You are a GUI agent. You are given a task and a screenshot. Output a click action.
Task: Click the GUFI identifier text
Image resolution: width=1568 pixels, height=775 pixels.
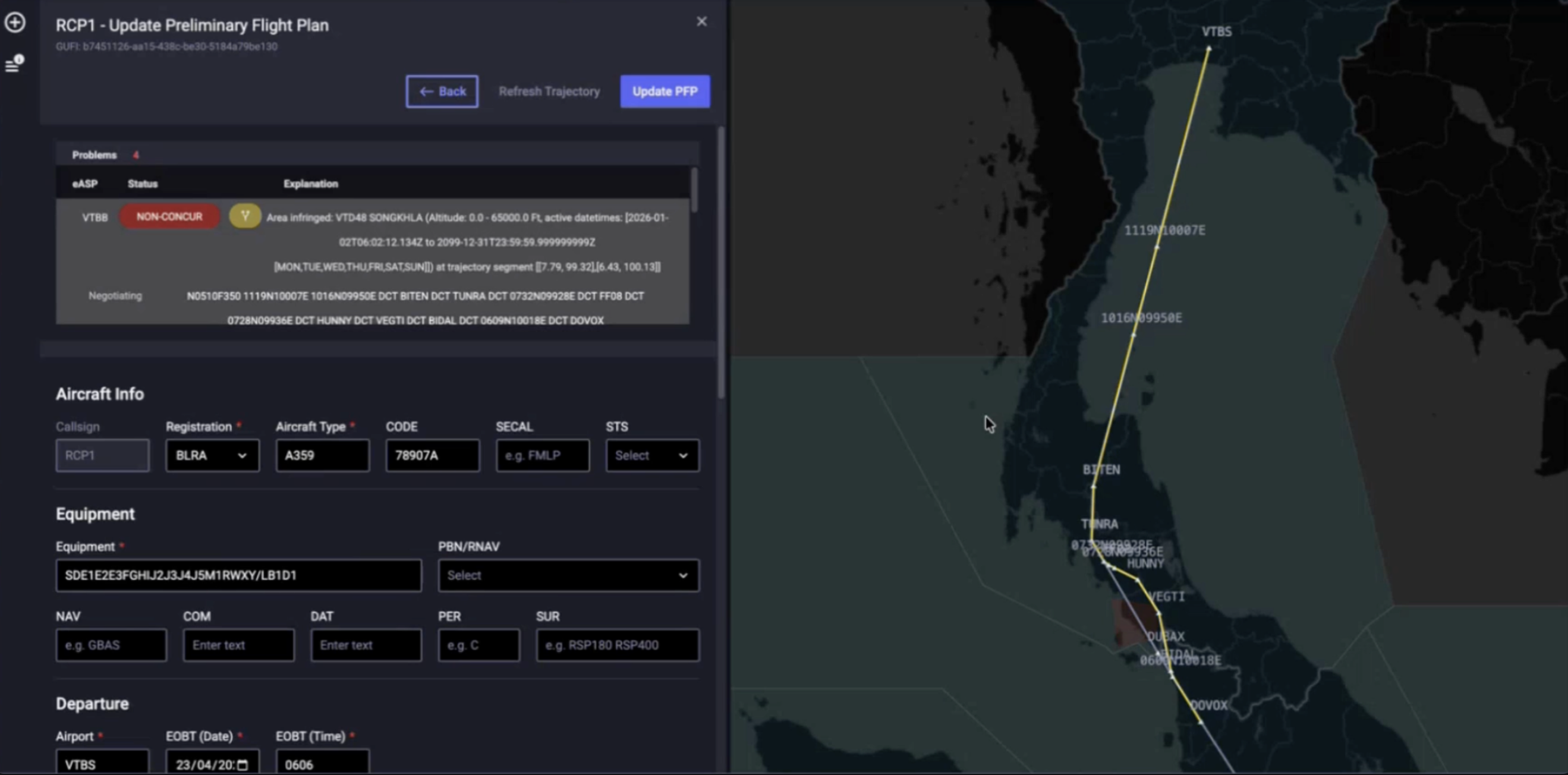(x=166, y=46)
